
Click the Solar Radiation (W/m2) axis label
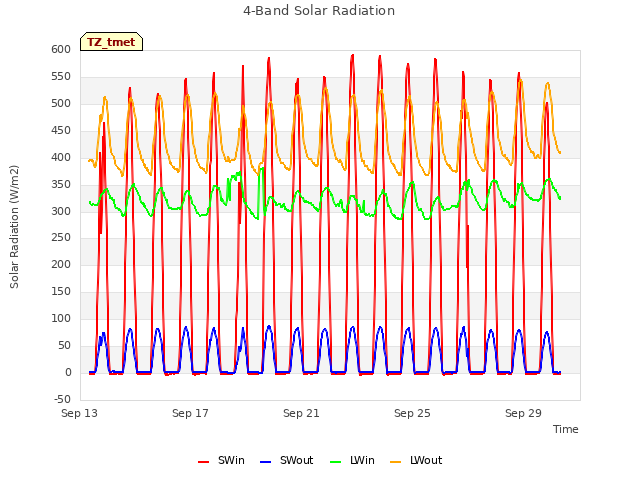(14, 227)
